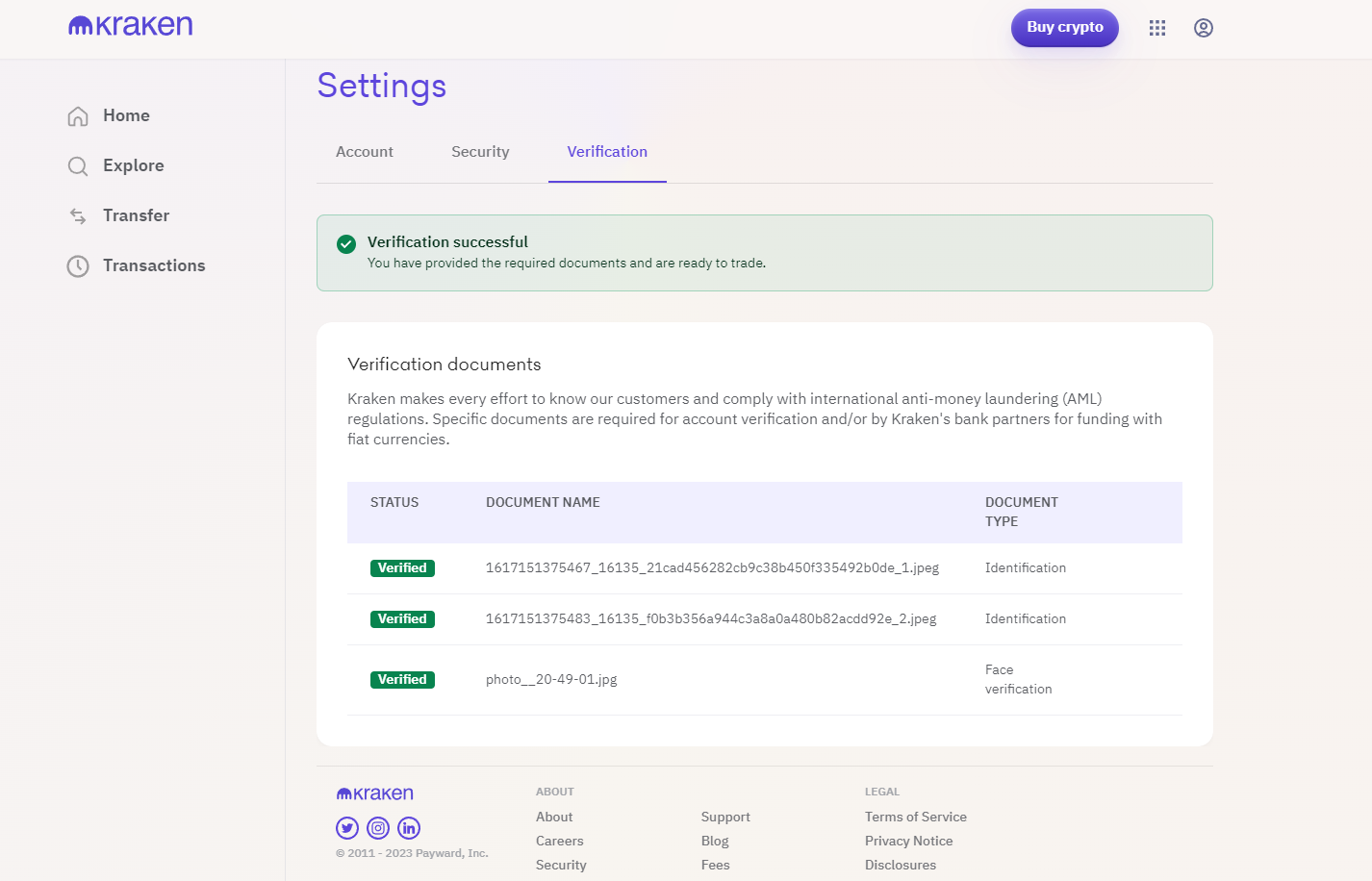Open Kraken's Twitter page icon
Image resolution: width=1372 pixels, height=881 pixels.
[x=347, y=828]
